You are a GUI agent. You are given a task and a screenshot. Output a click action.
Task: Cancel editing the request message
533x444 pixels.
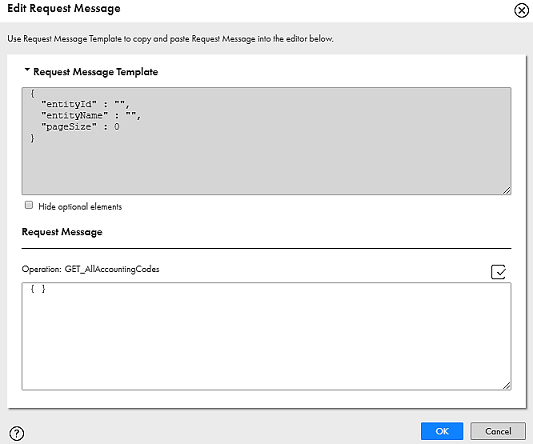[498, 431]
